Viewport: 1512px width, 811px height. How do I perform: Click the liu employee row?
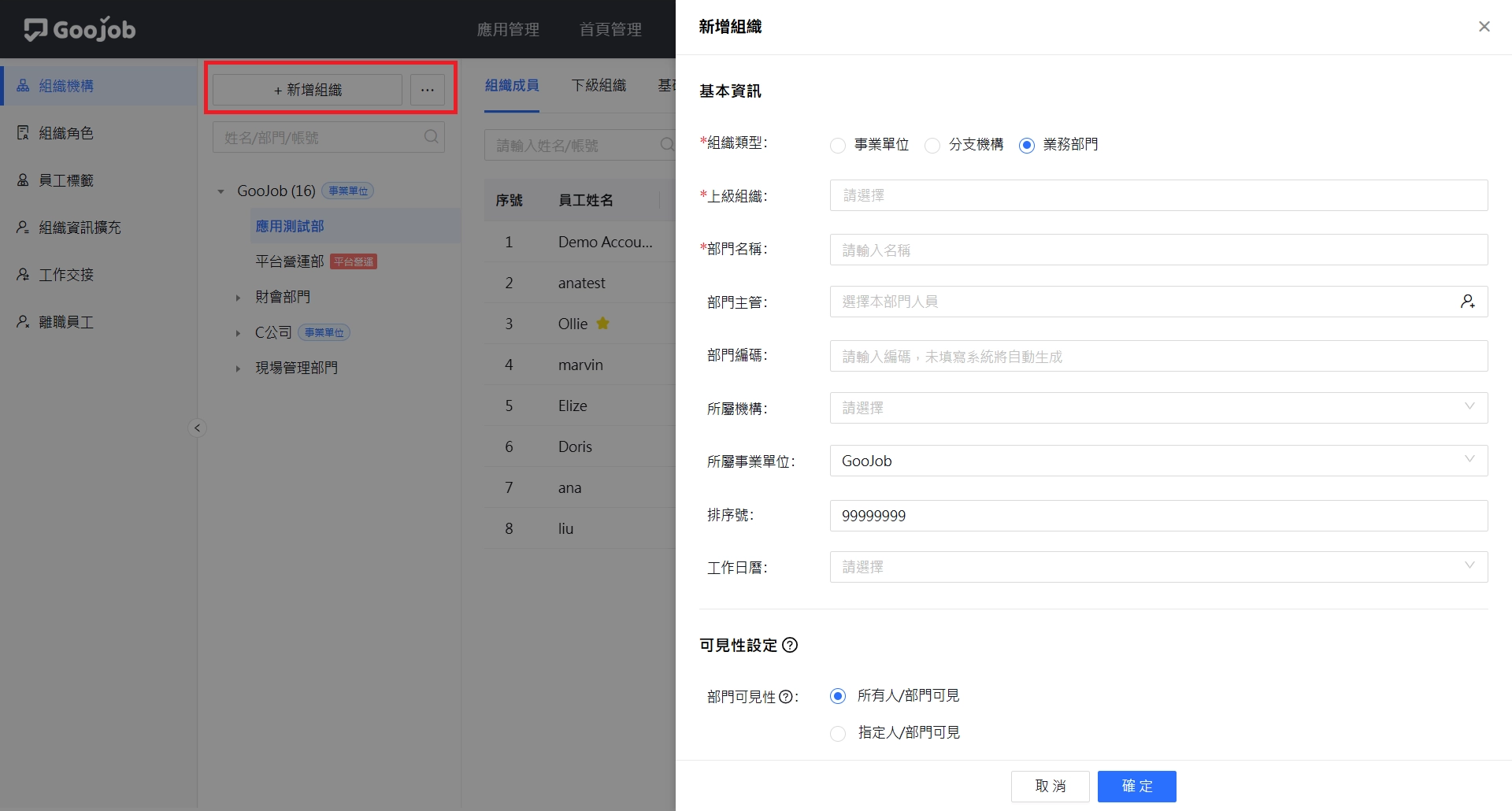coord(580,528)
